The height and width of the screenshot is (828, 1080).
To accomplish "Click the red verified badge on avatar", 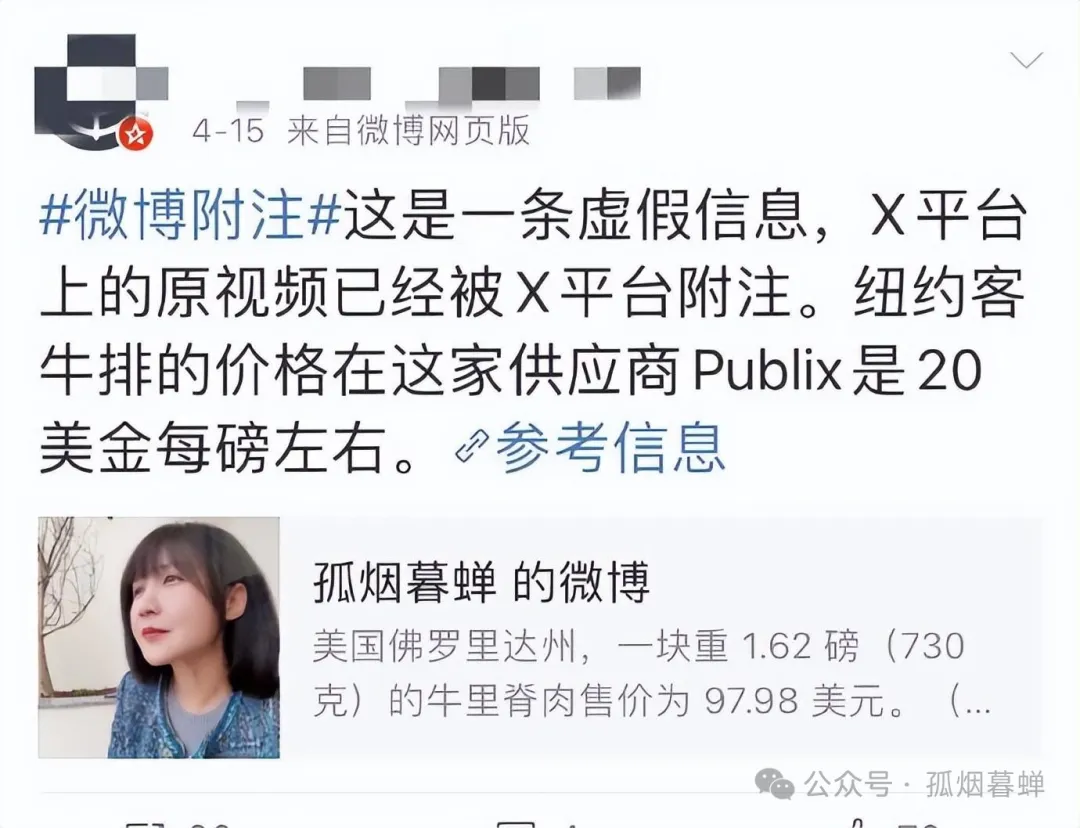I will click(x=136, y=134).
